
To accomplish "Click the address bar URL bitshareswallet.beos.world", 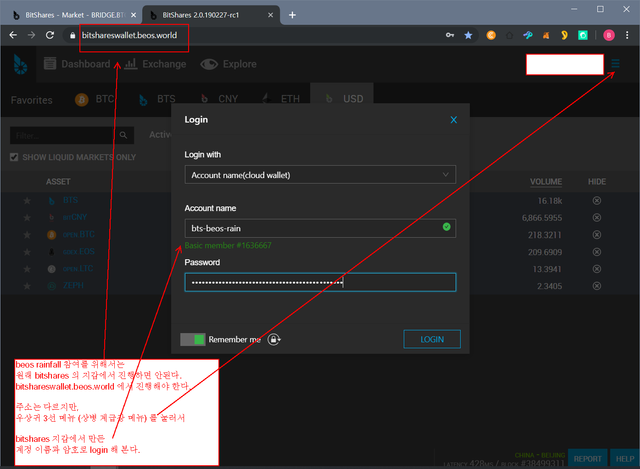I will click(x=129, y=36).
